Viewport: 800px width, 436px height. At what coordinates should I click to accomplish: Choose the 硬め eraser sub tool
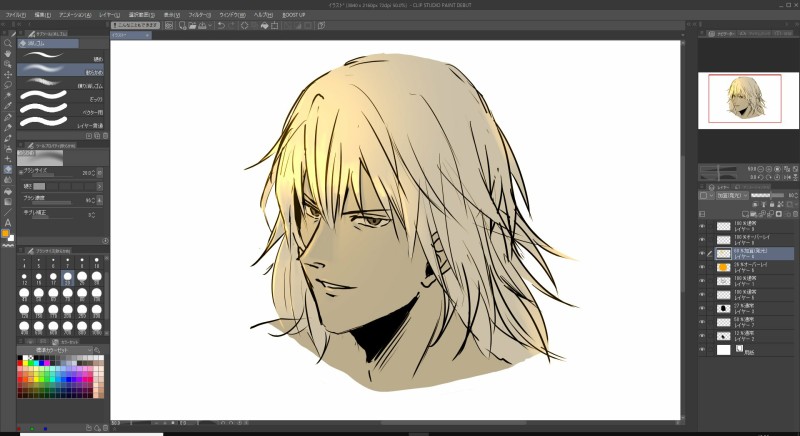tap(61, 57)
